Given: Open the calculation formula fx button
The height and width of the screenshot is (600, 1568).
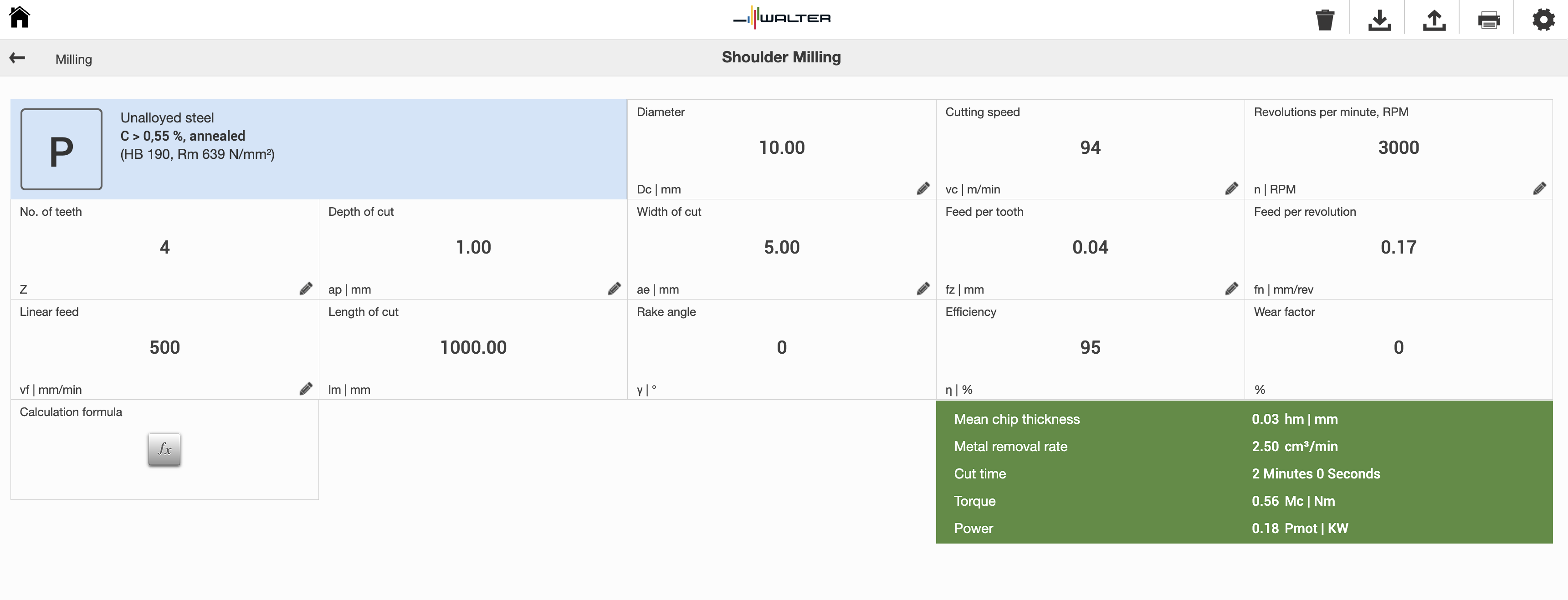Looking at the screenshot, I should coord(164,449).
